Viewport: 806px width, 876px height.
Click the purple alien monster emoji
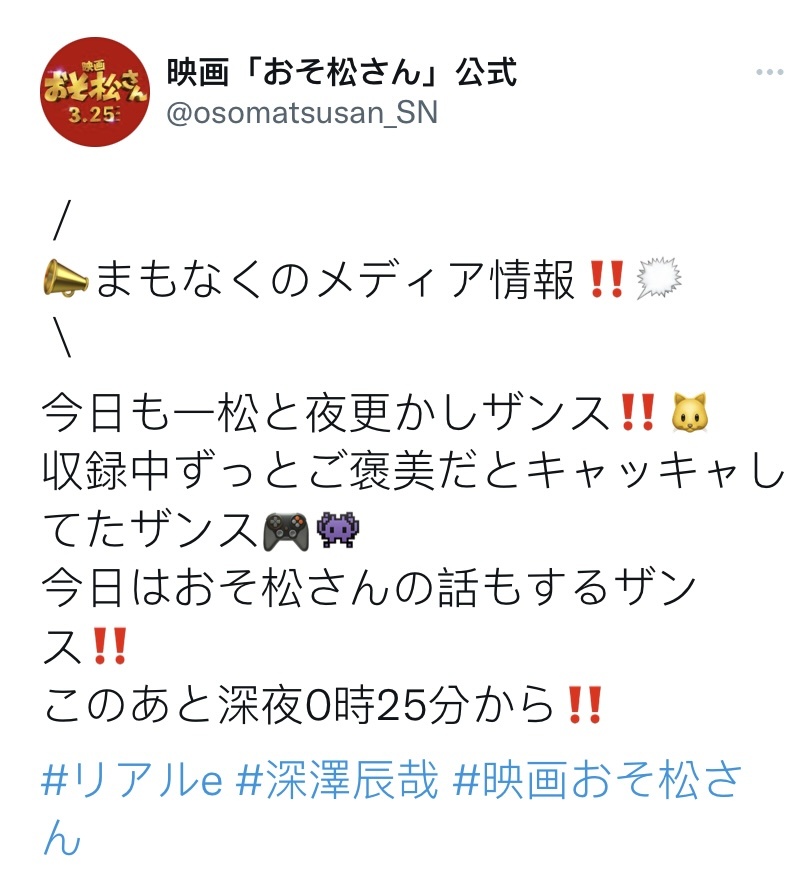tap(338, 530)
